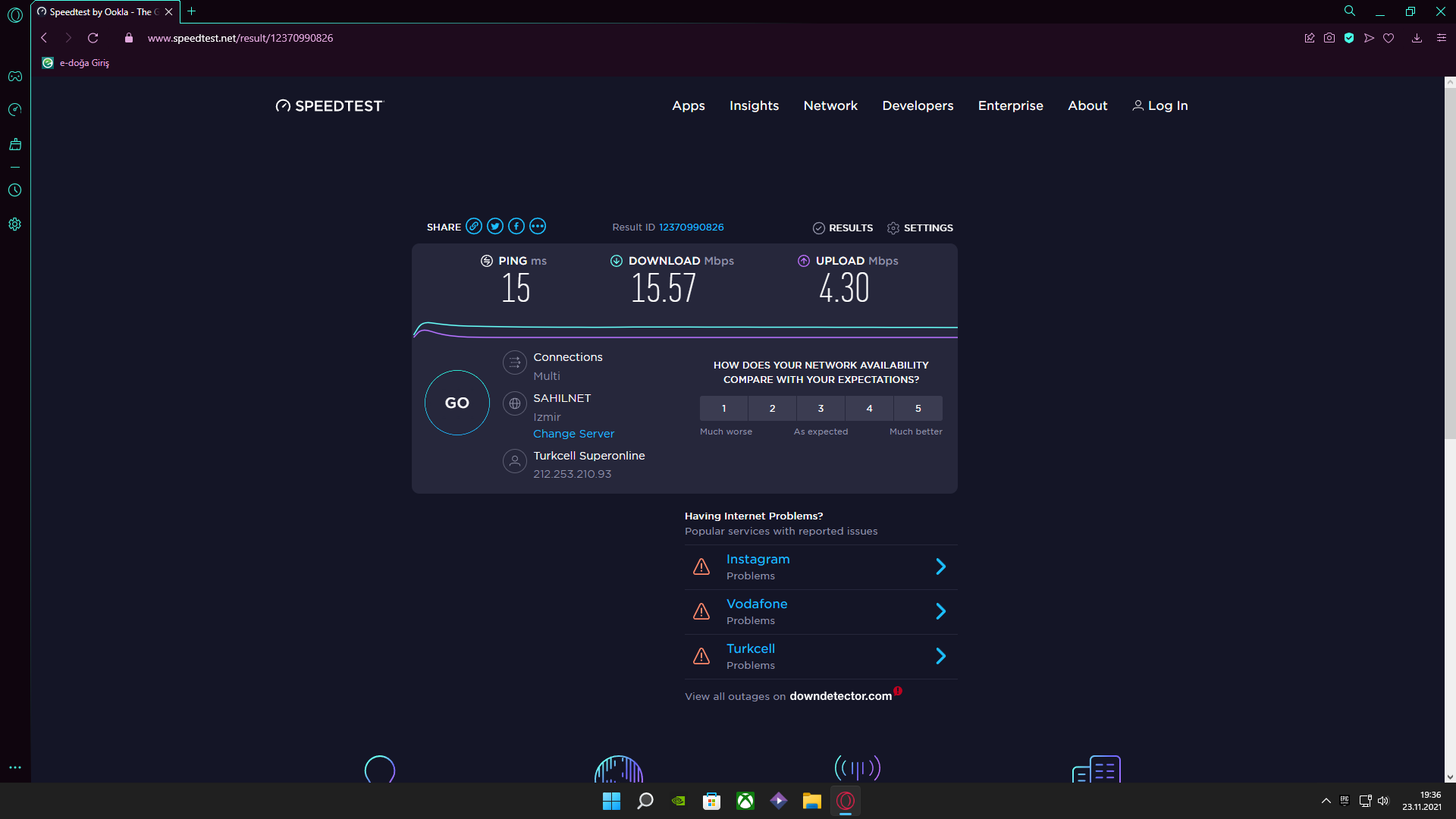Rate network availability as 3
This screenshot has height=819, width=1456.
821,408
